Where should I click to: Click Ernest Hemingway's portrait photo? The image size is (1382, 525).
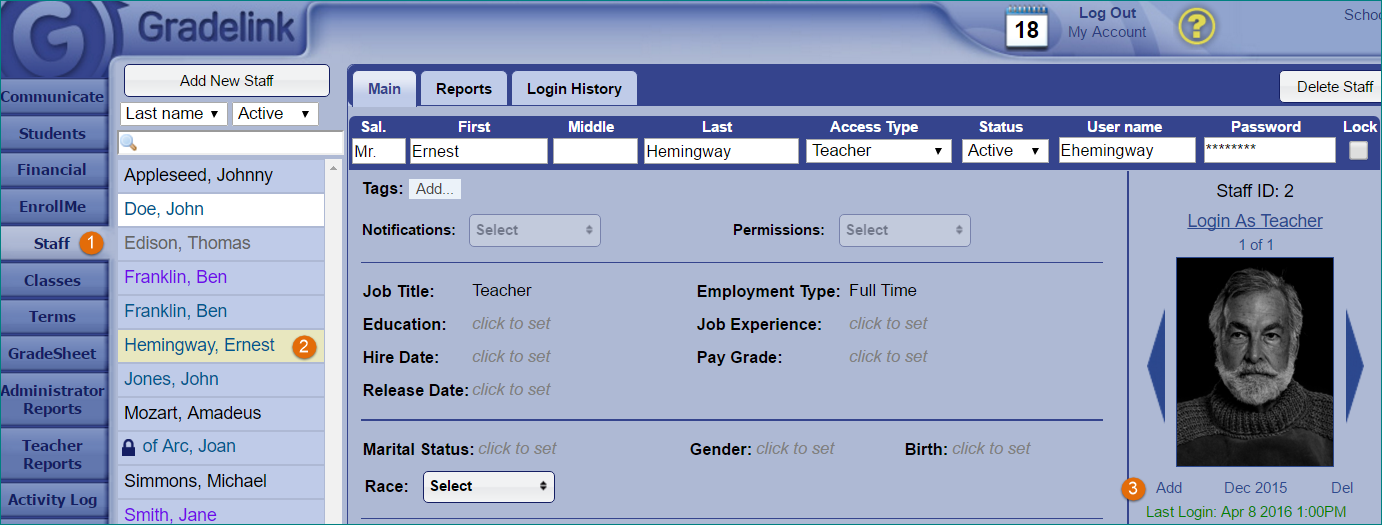(x=1254, y=362)
